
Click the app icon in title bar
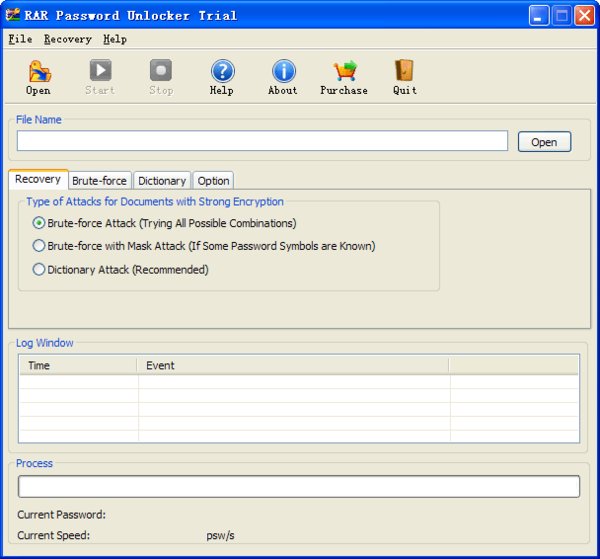[14, 15]
